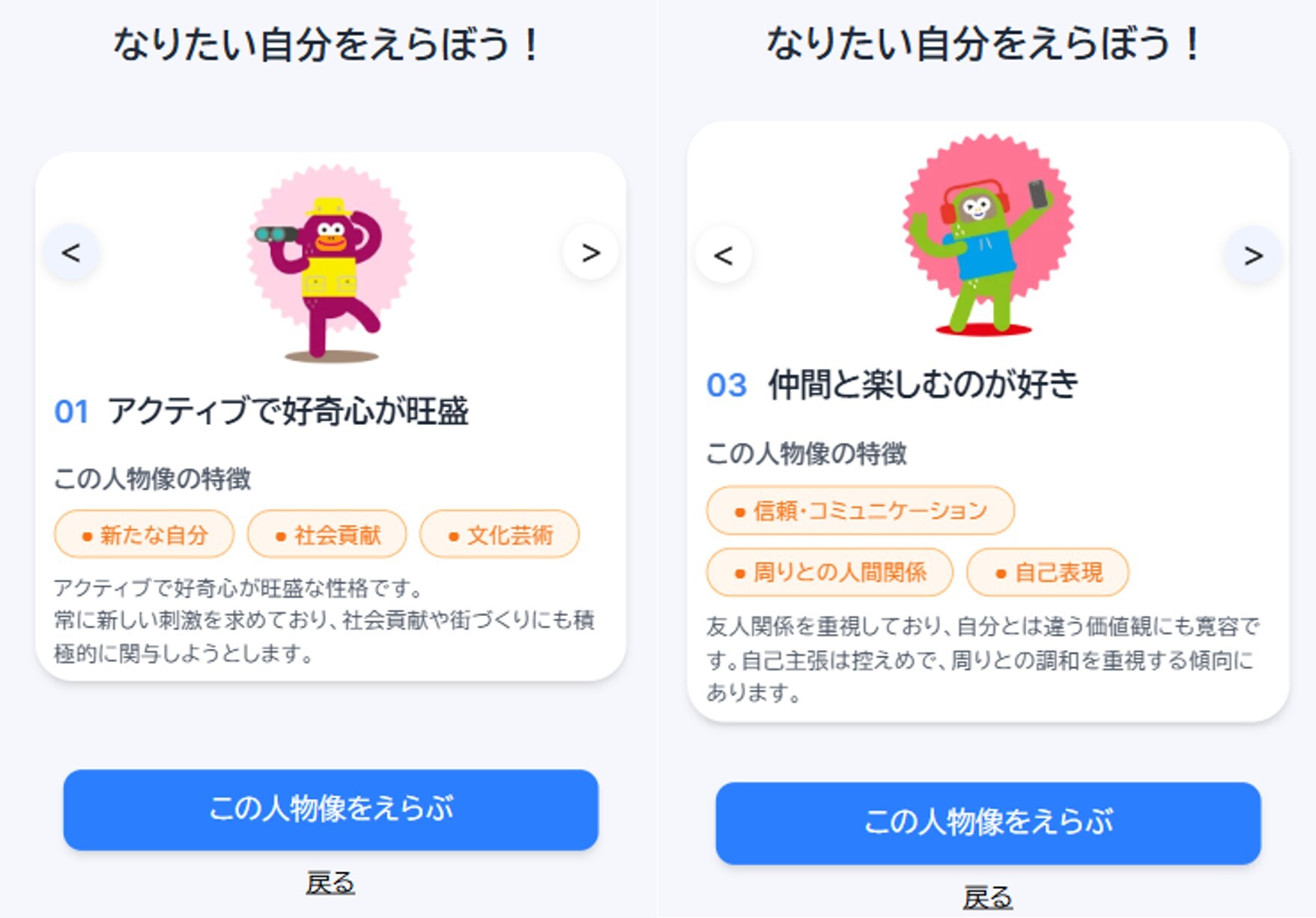Select the 周りとの人間関係 tag
Screen dimensions: 1316x918
829,573
